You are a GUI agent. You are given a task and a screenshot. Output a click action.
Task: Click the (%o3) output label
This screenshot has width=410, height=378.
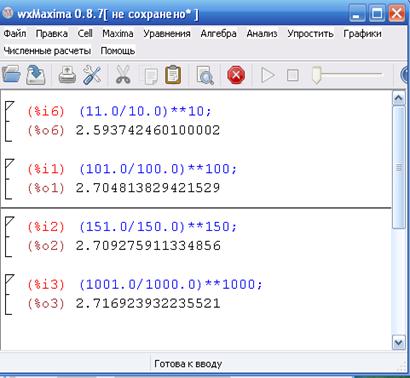point(46,303)
